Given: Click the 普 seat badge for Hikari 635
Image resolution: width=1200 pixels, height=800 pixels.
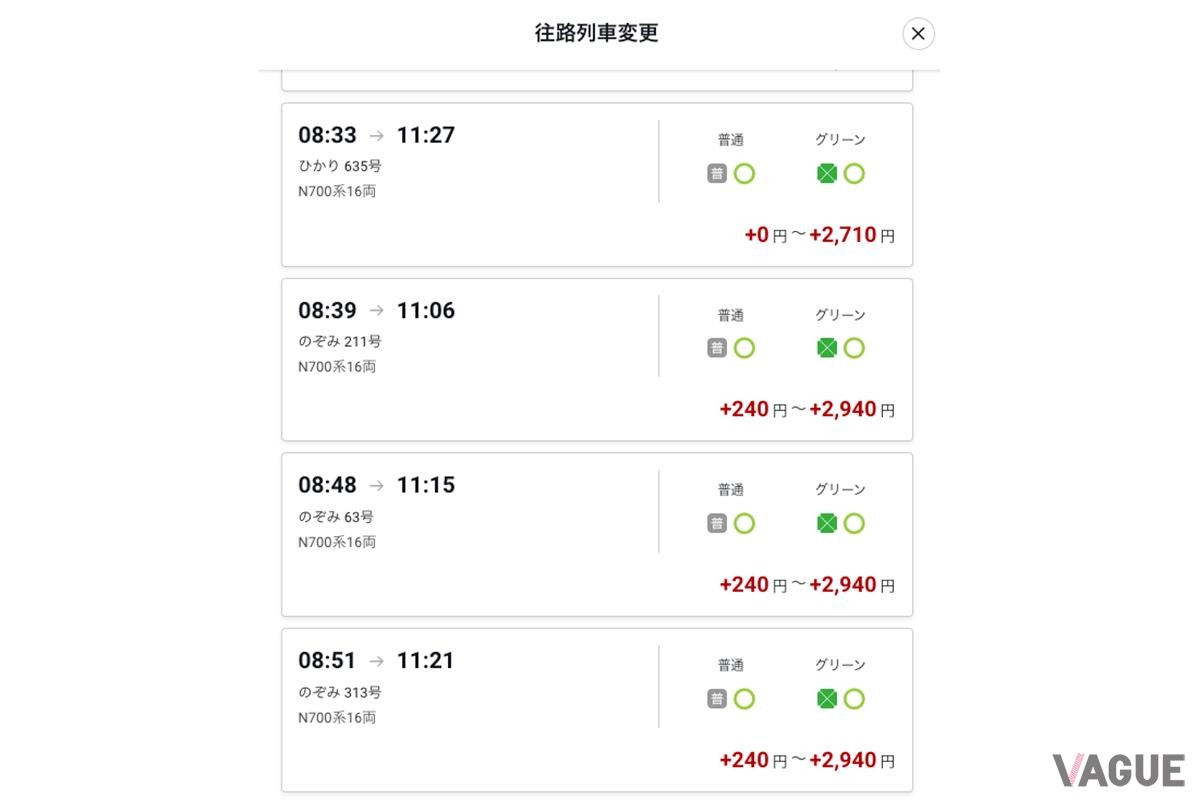Looking at the screenshot, I should pos(717,173).
